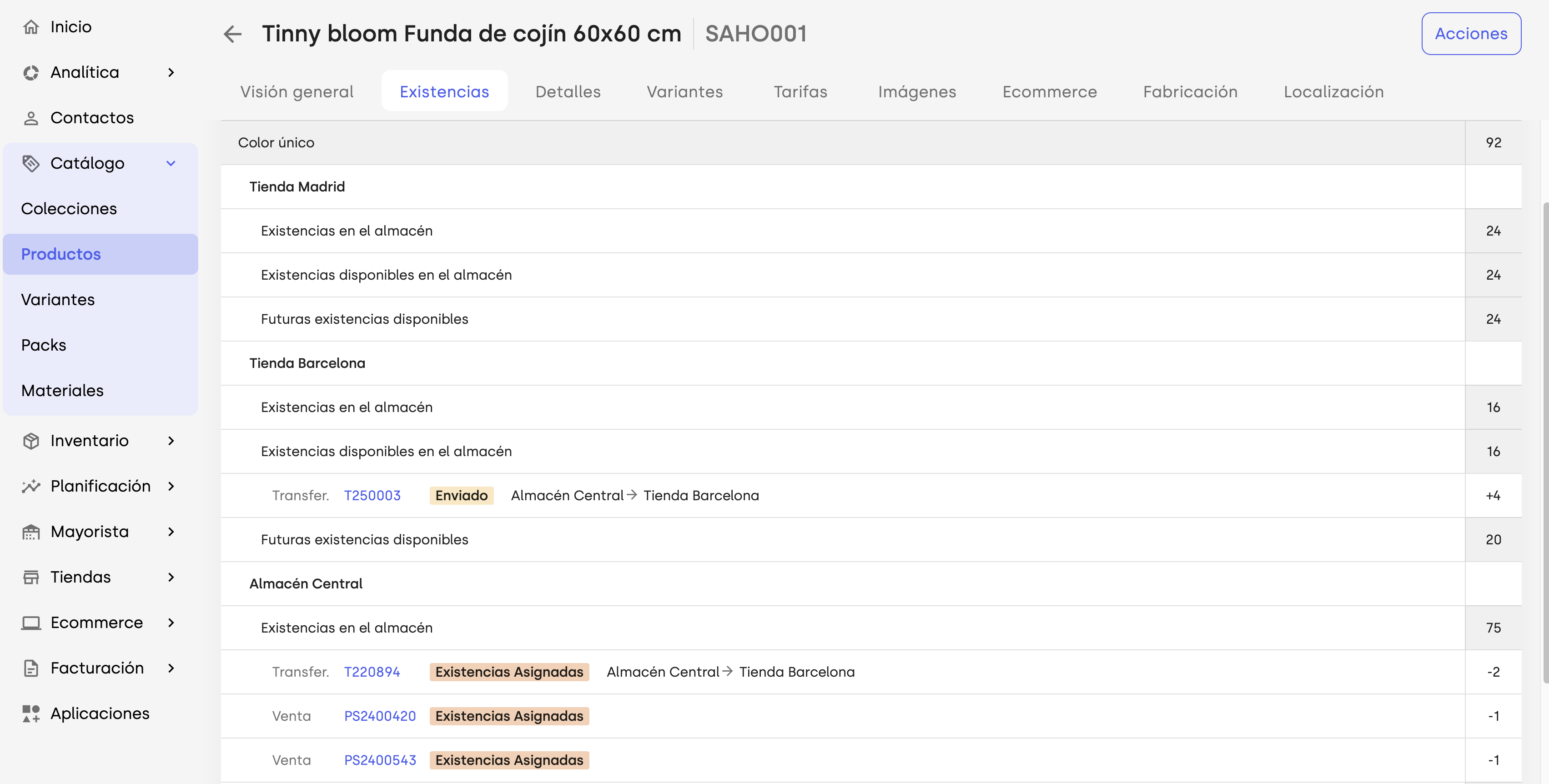Switch to the Fabricación tab
The image size is (1549, 784).
(x=1190, y=91)
